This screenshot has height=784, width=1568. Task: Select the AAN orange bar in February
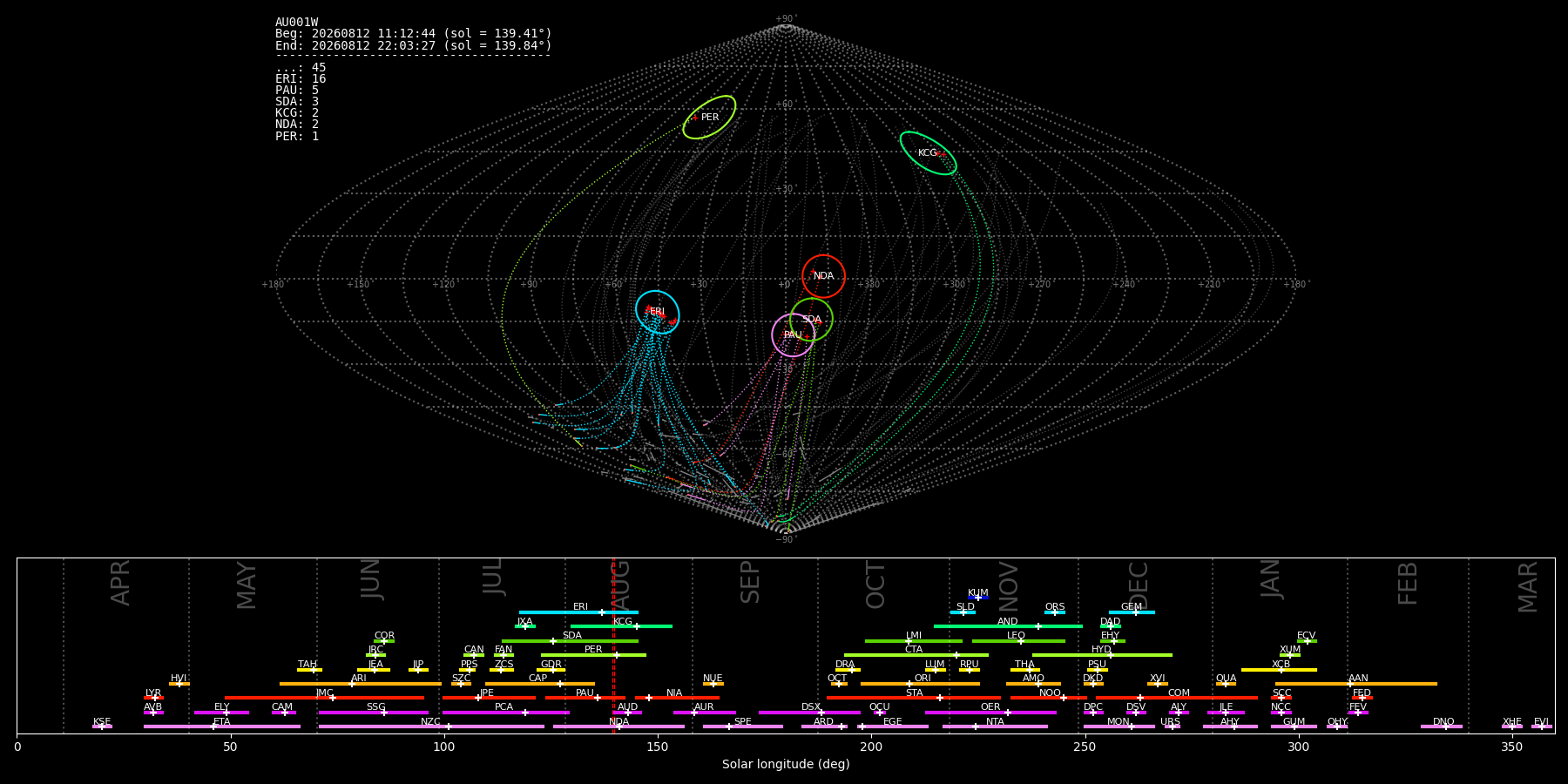click(x=1356, y=684)
